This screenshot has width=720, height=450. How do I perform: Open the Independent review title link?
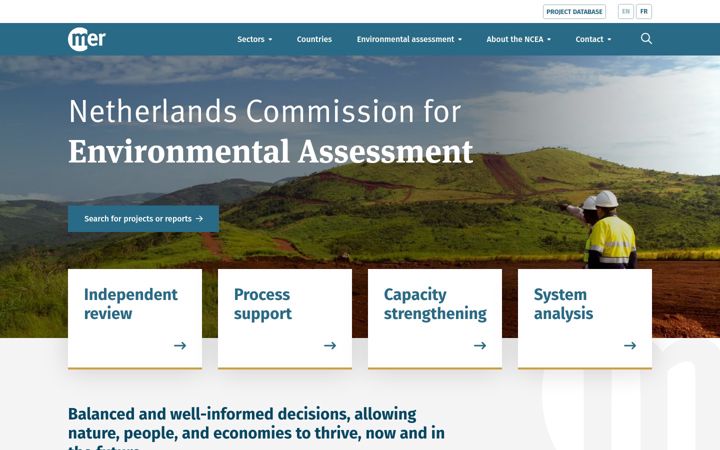130,304
